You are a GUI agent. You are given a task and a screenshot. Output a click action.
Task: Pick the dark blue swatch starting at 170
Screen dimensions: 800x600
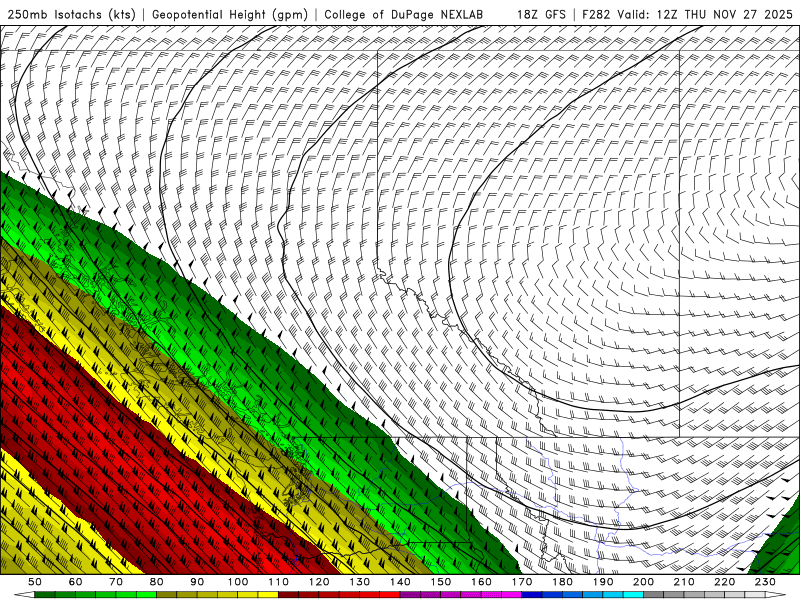532,594
